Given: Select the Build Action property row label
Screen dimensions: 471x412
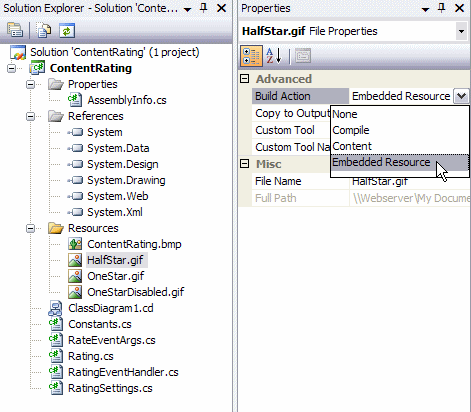Looking at the screenshot, I should click(283, 96).
